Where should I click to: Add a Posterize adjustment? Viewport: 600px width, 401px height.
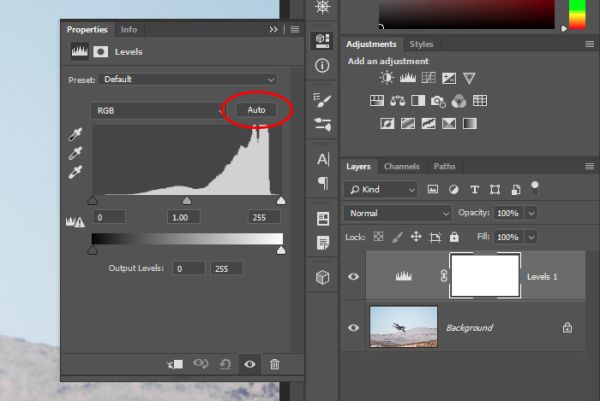tap(408, 124)
